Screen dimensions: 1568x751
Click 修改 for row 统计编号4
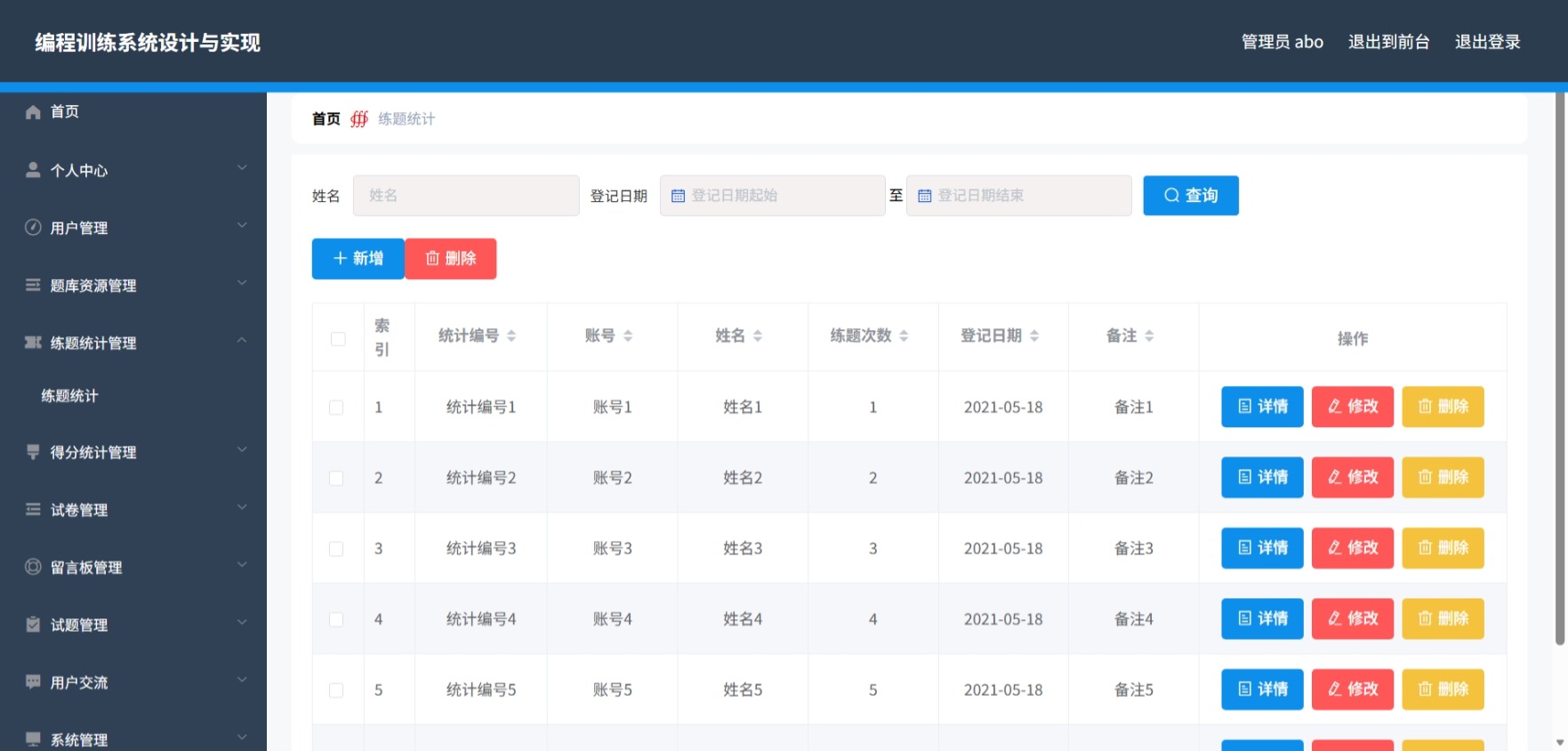click(x=1353, y=618)
